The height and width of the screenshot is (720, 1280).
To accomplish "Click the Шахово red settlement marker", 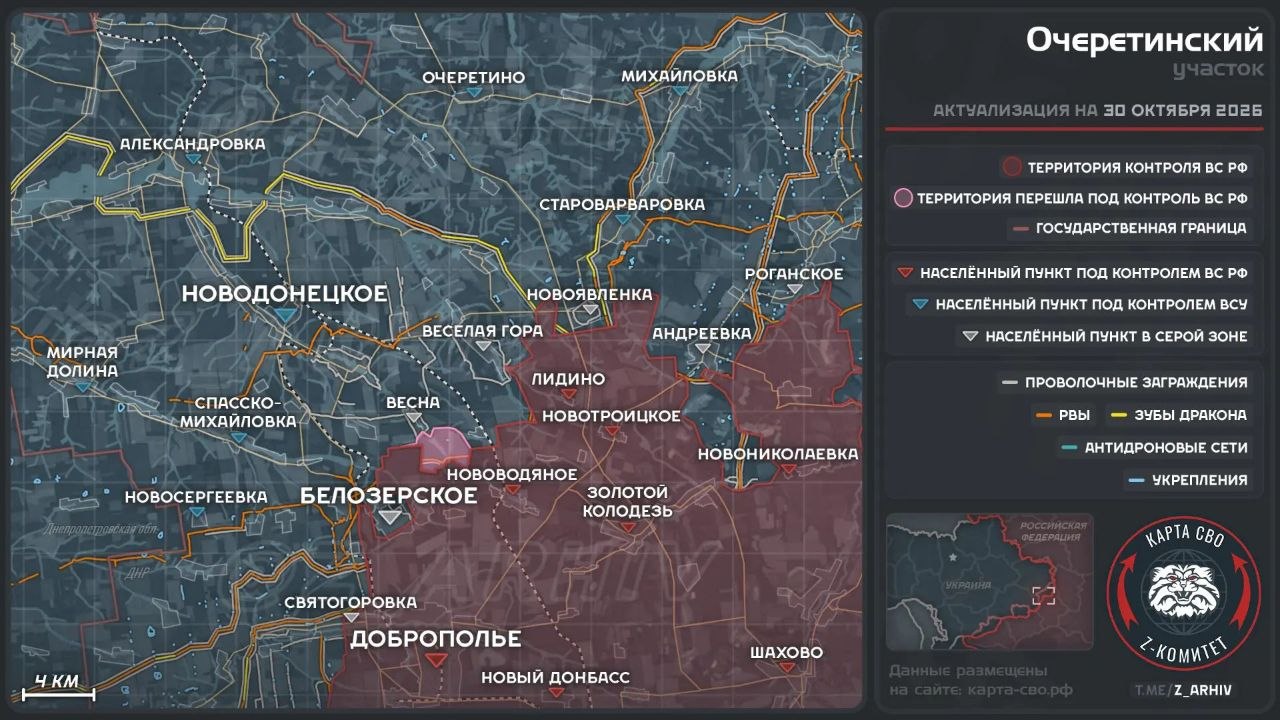I will click(787, 667).
